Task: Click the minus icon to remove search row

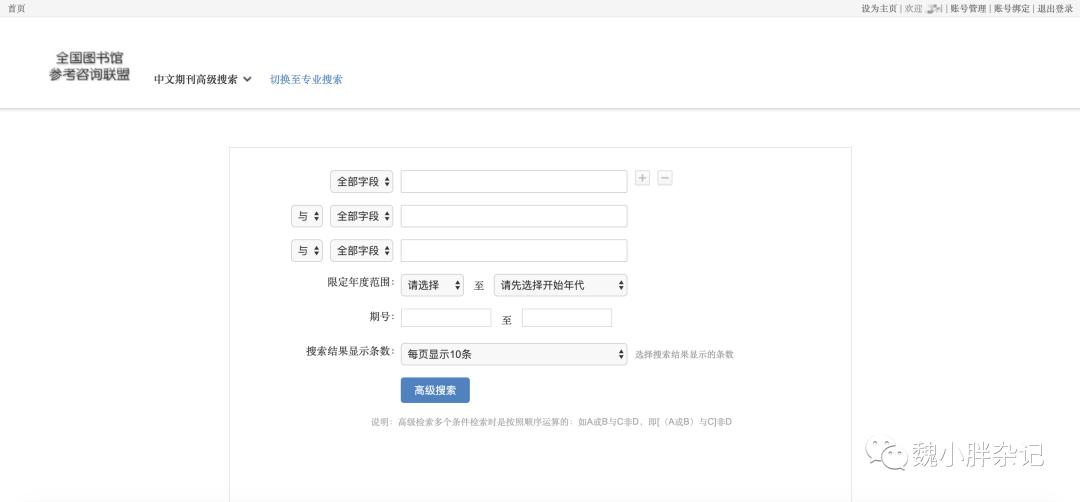Action: pyautogui.click(x=665, y=178)
